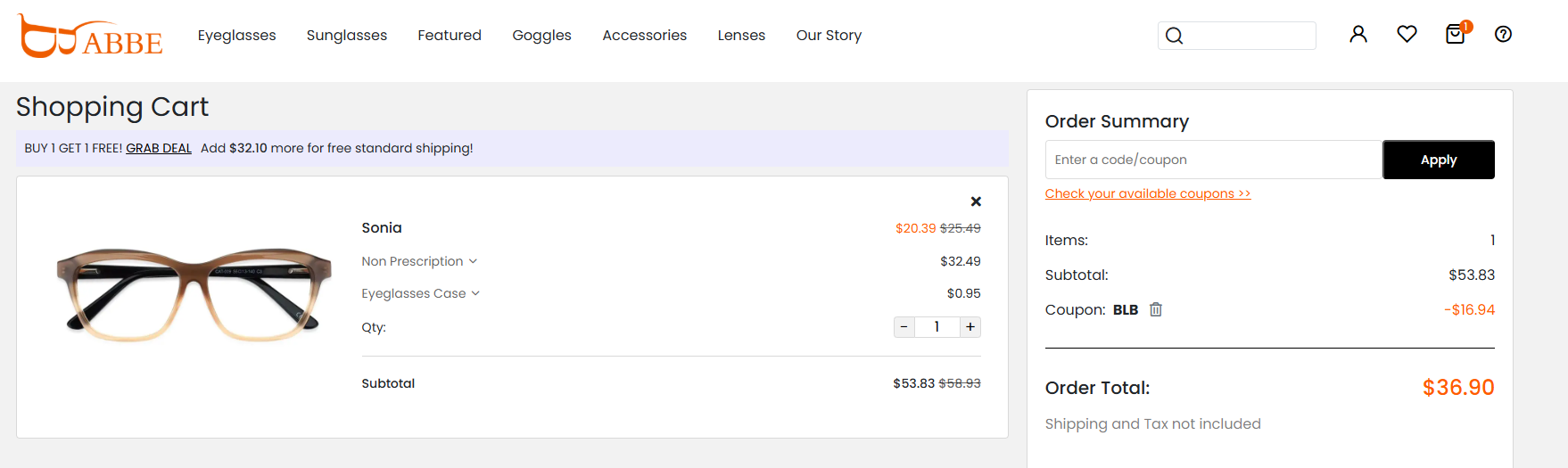The height and width of the screenshot is (468, 1568).
Task: Click the BLB coupon code label
Action: coord(1126,309)
